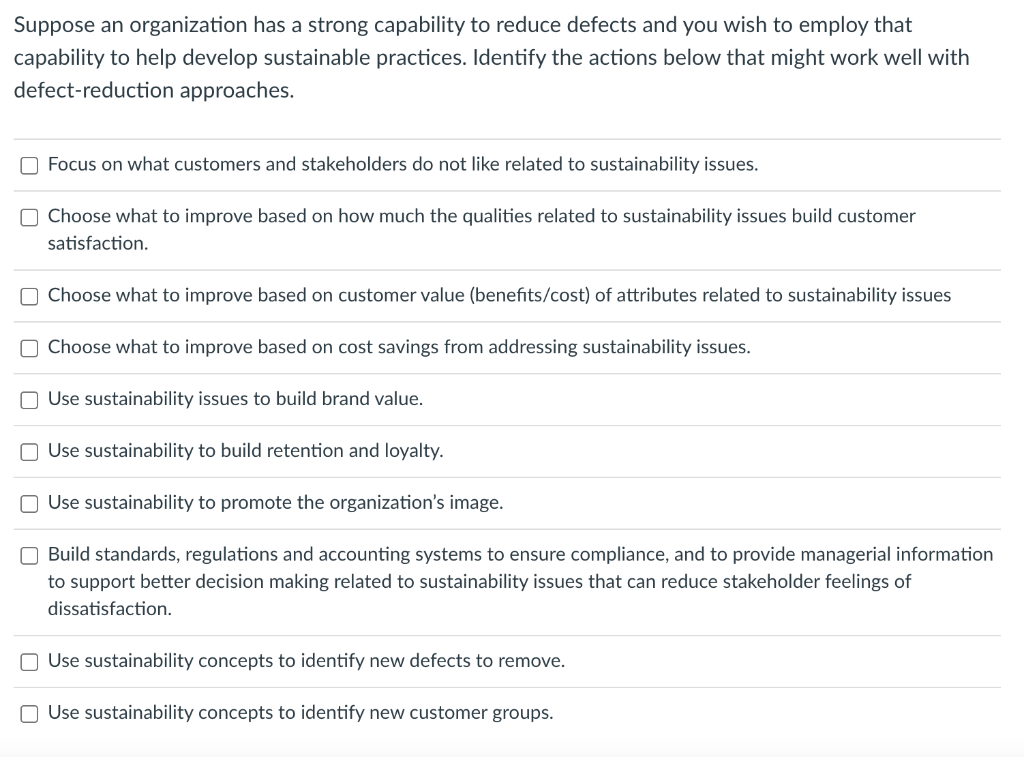Check the customer value (benefits/cost) option

(30, 296)
